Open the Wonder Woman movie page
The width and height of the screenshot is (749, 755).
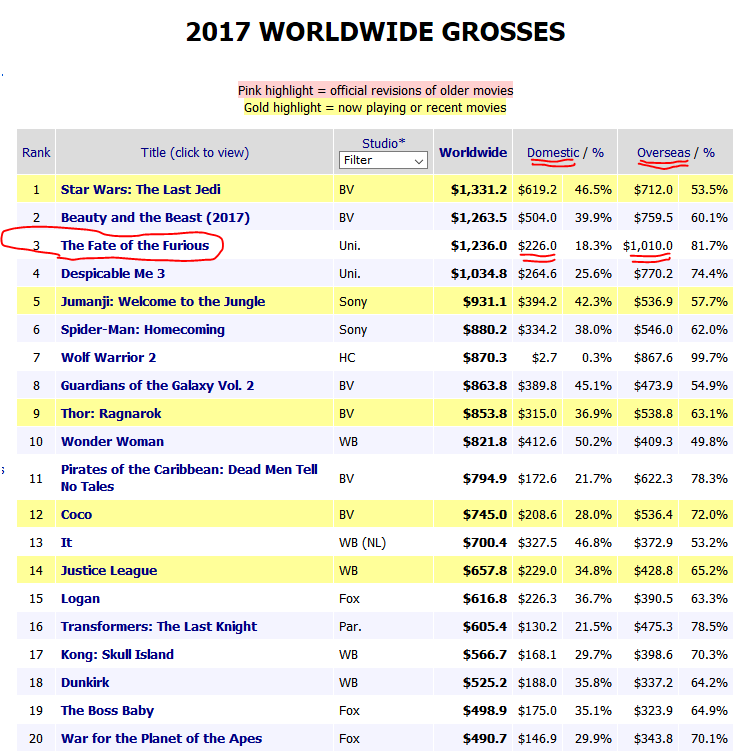pos(112,441)
